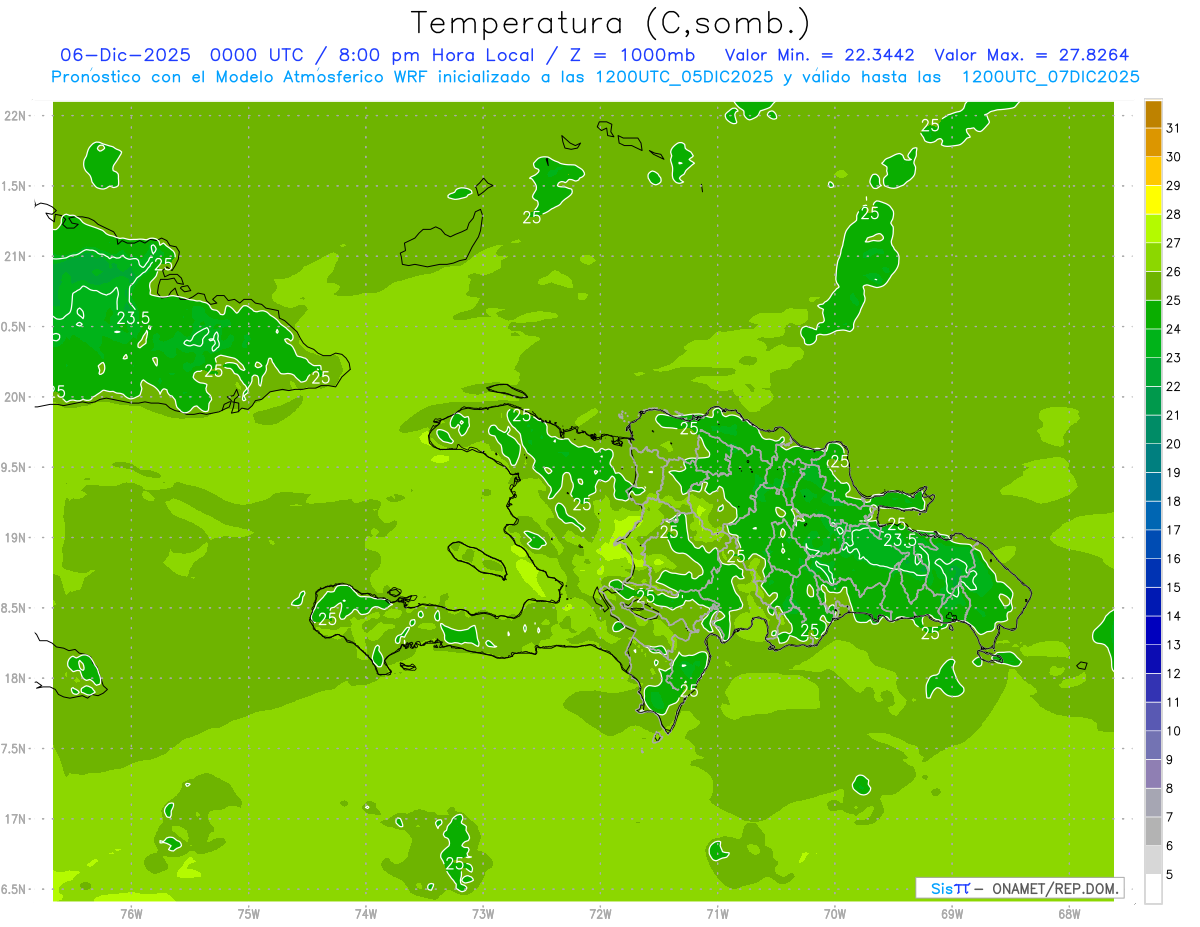Select 'Valor Max. = 27.8264' text
Screen dimensions: 1200x927
coord(1033,55)
